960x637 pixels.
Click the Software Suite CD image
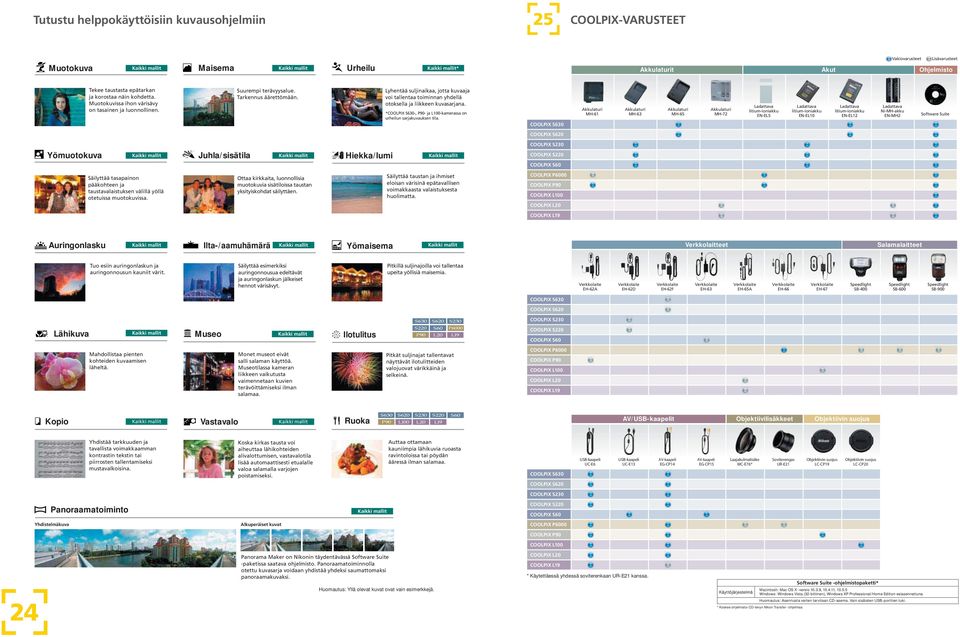click(935, 94)
